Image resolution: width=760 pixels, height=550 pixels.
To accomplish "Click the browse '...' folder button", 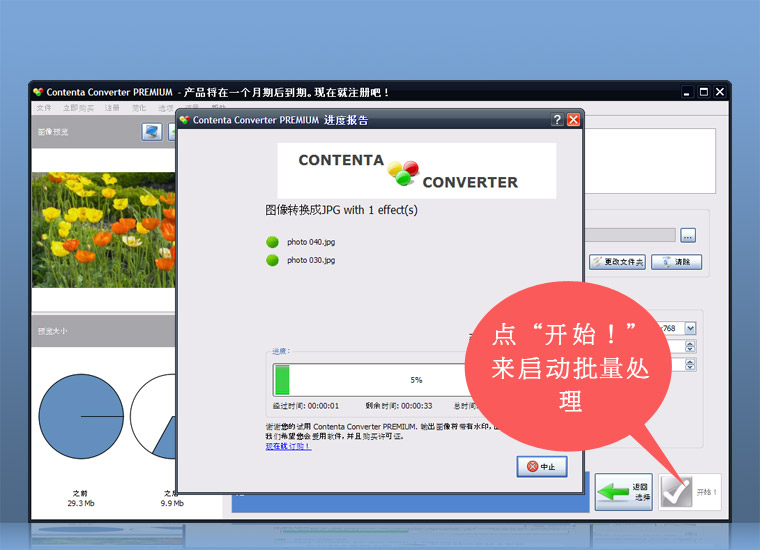I will click(688, 236).
